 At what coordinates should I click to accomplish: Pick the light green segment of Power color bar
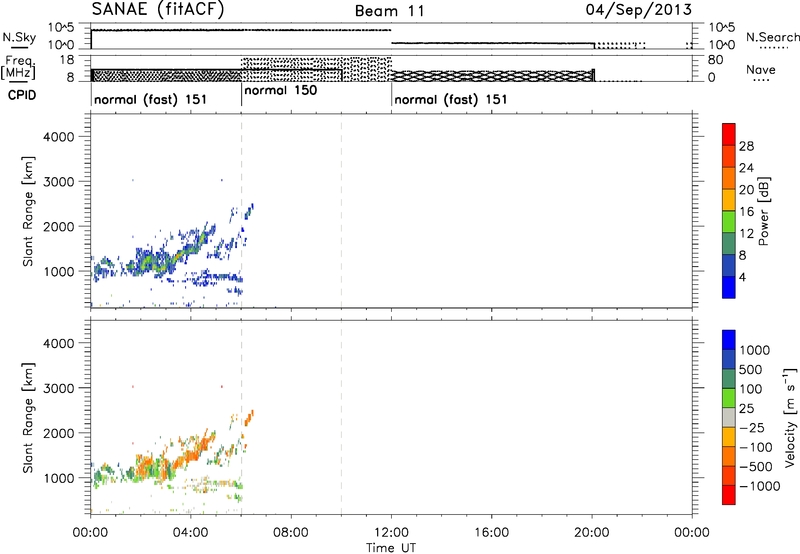pos(729,222)
